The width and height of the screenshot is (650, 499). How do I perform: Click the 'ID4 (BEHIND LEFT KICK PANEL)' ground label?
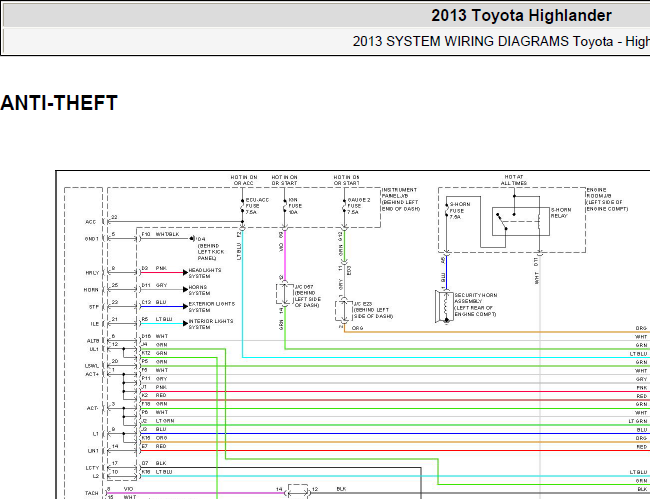(210, 249)
